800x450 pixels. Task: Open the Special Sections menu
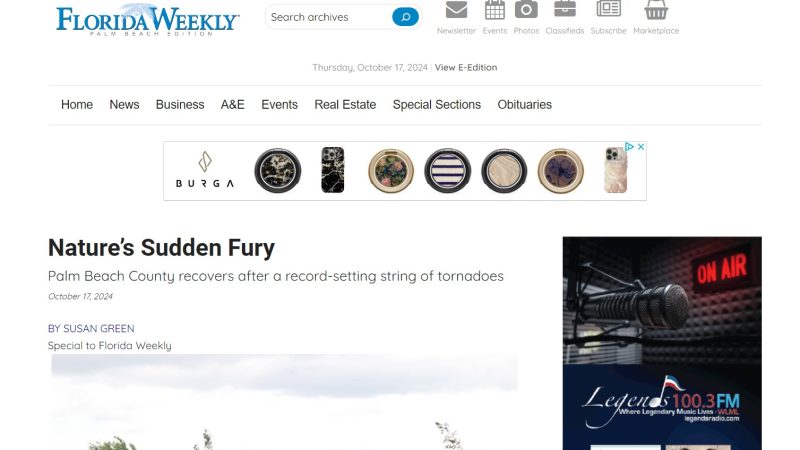(x=437, y=105)
